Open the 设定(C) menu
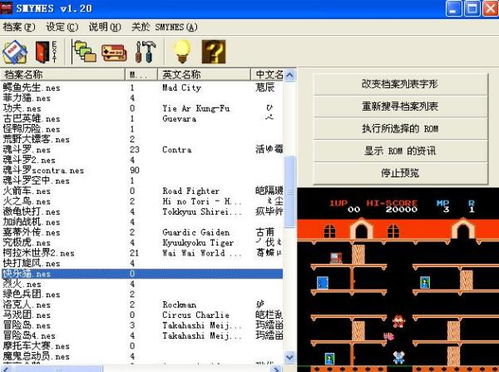 (x=62, y=27)
